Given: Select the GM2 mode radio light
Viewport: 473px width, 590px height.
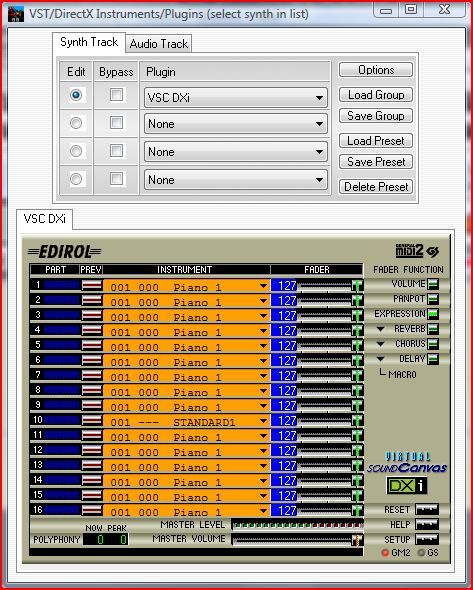Looking at the screenshot, I should [x=385, y=553].
